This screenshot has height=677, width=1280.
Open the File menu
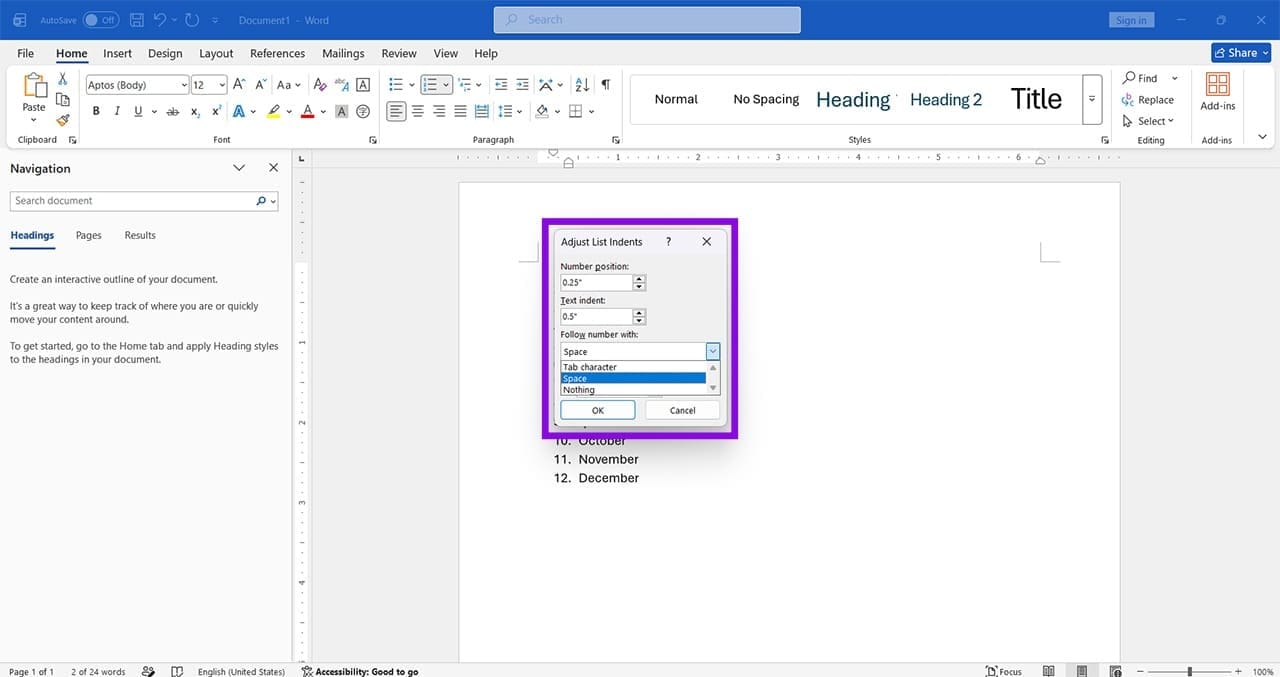(x=25, y=53)
